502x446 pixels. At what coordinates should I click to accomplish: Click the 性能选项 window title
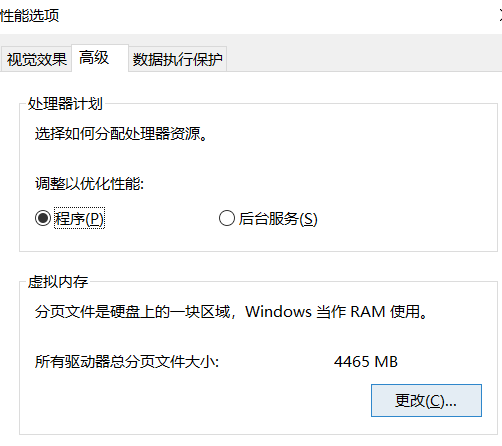tap(29, 15)
